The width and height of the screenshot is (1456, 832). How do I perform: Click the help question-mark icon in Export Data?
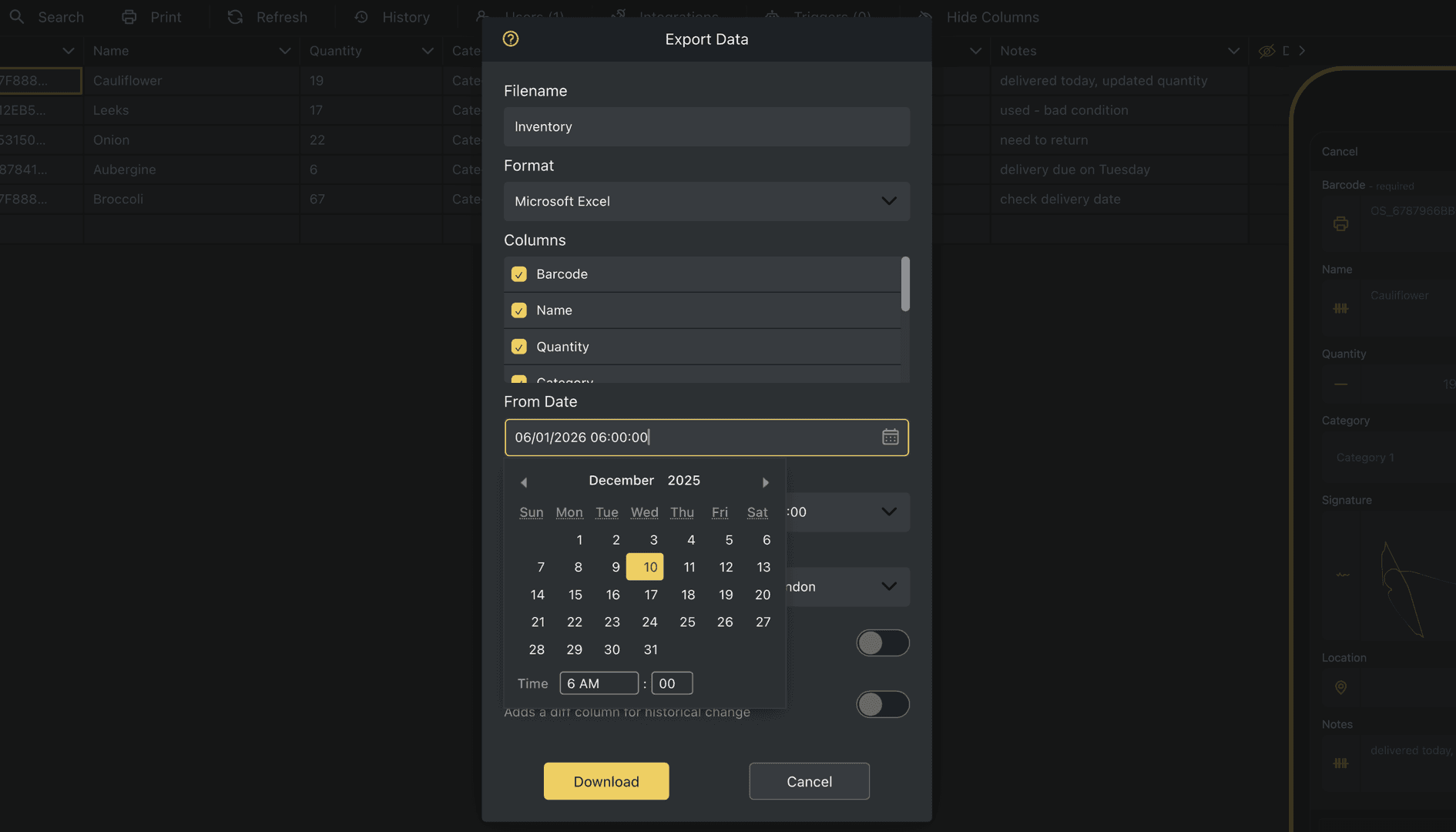click(510, 39)
